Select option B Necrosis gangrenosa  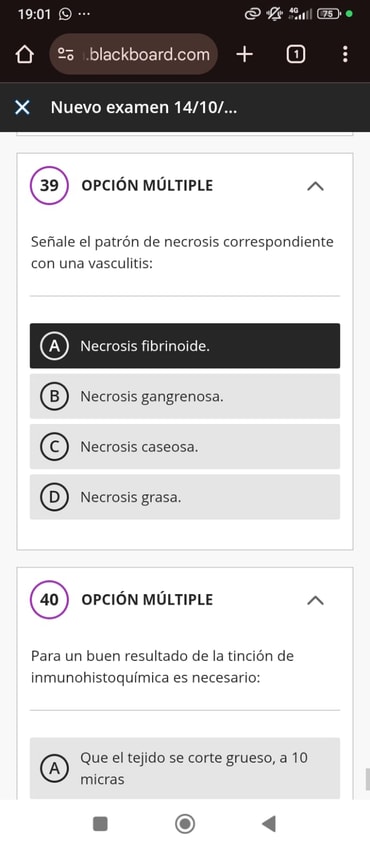pos(185,396)
